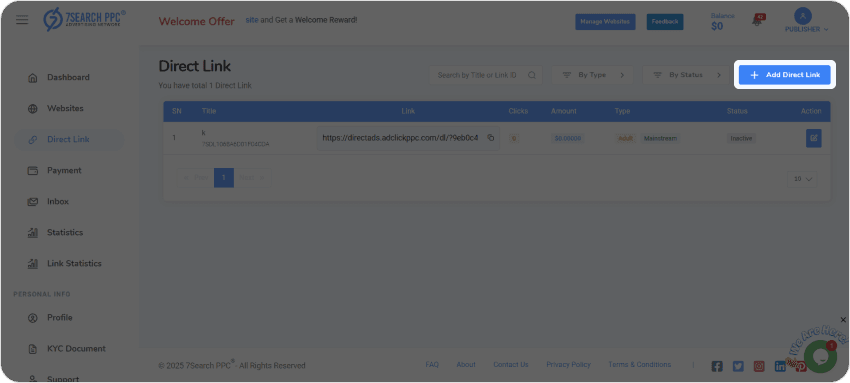
Task: Open the Privacy Policy footer link
Action: tap(568, 365)
